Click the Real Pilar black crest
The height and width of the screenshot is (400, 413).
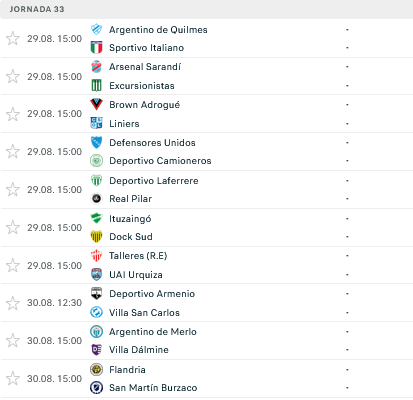point(96,198)
